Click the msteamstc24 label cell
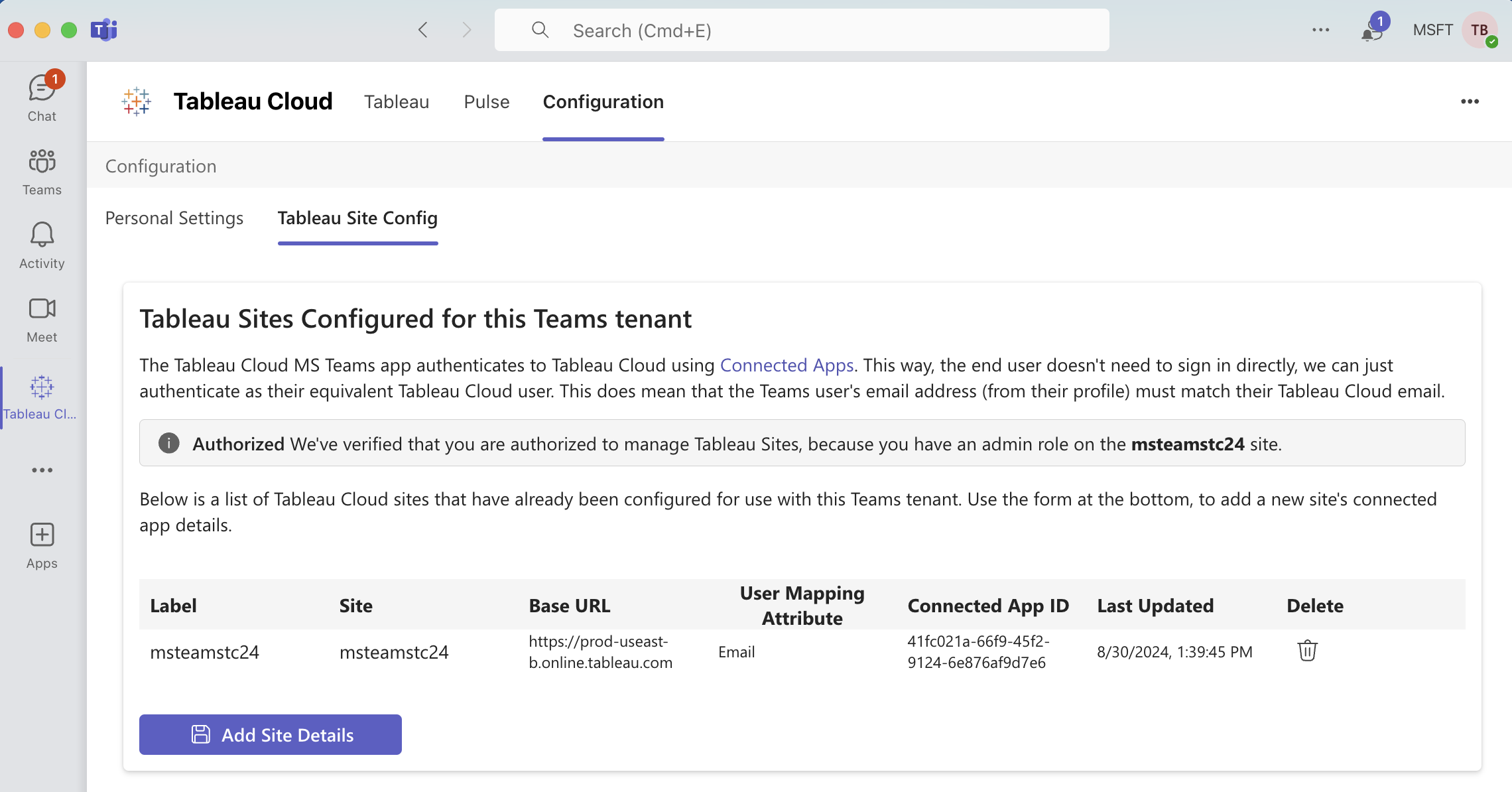Screen dimensions: 1512x792 coord(204,652)
